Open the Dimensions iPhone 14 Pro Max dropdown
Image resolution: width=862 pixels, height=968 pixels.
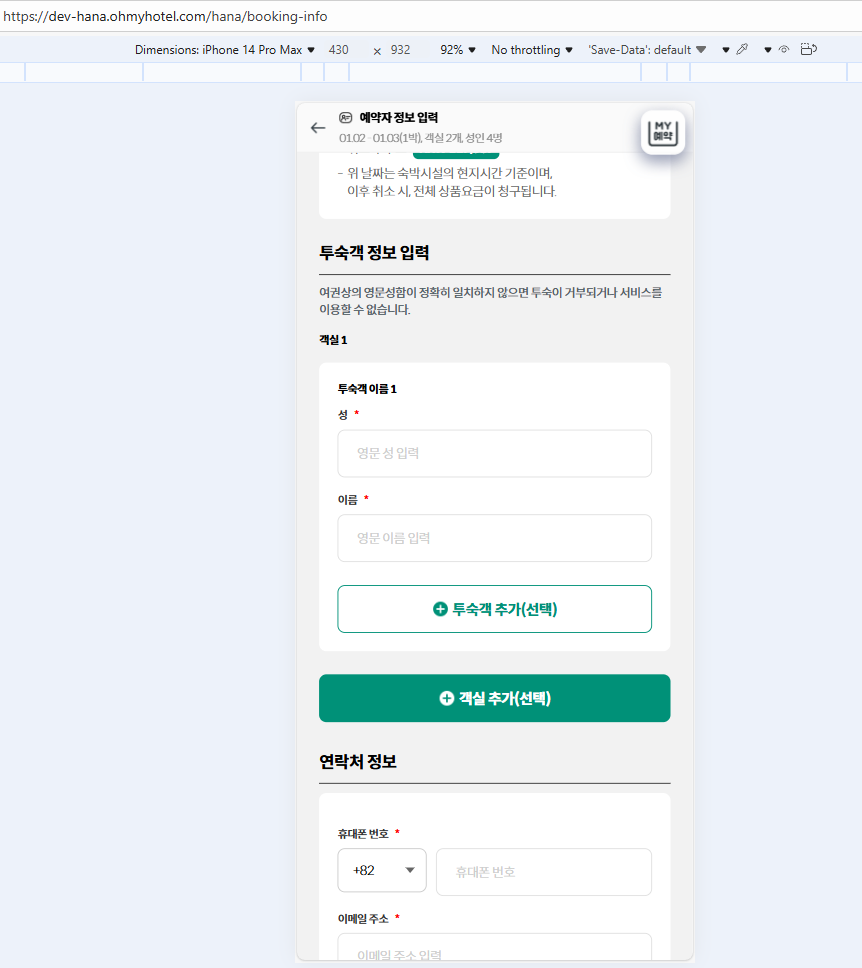[x=225, y=50]
